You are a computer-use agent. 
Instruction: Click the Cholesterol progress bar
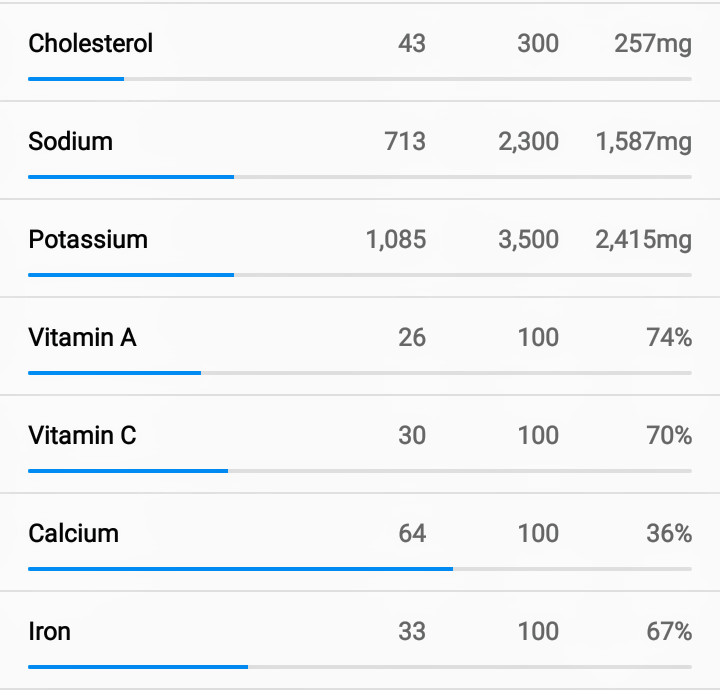click(360, 79)
